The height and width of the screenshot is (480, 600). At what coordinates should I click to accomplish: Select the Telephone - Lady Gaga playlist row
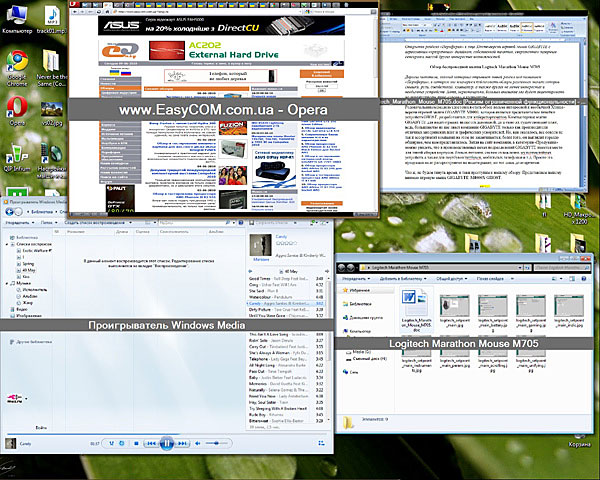pyautogui.click(x=286, y=359)
